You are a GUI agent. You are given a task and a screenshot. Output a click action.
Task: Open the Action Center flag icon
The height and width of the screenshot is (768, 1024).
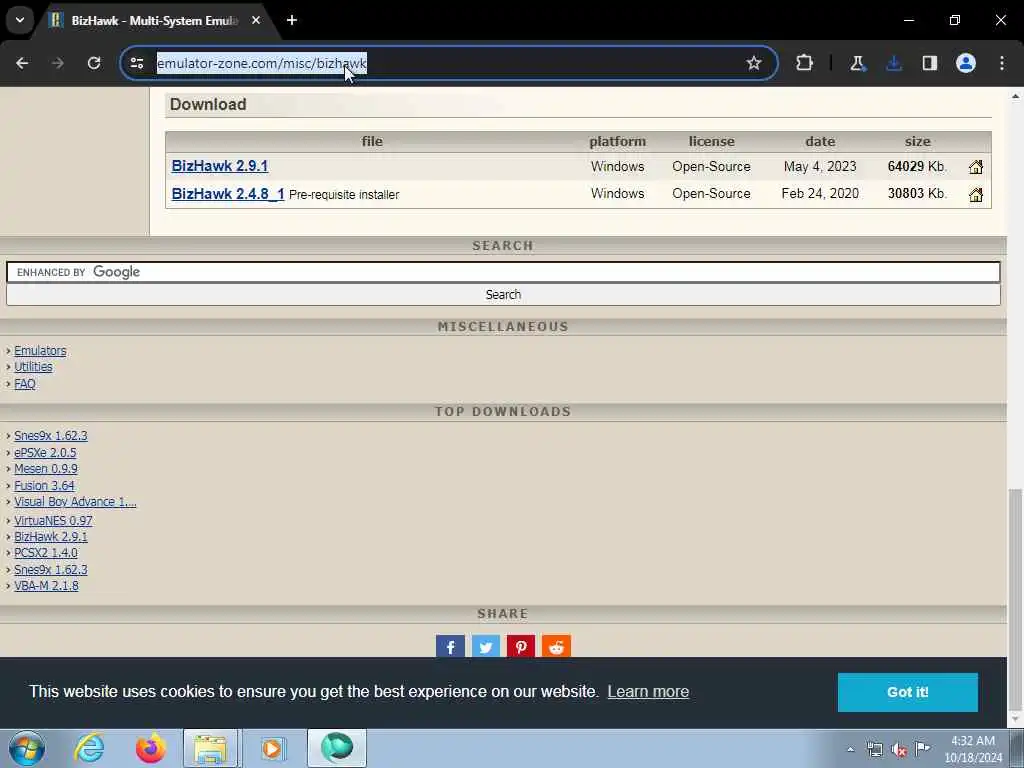tap(923, 749)
